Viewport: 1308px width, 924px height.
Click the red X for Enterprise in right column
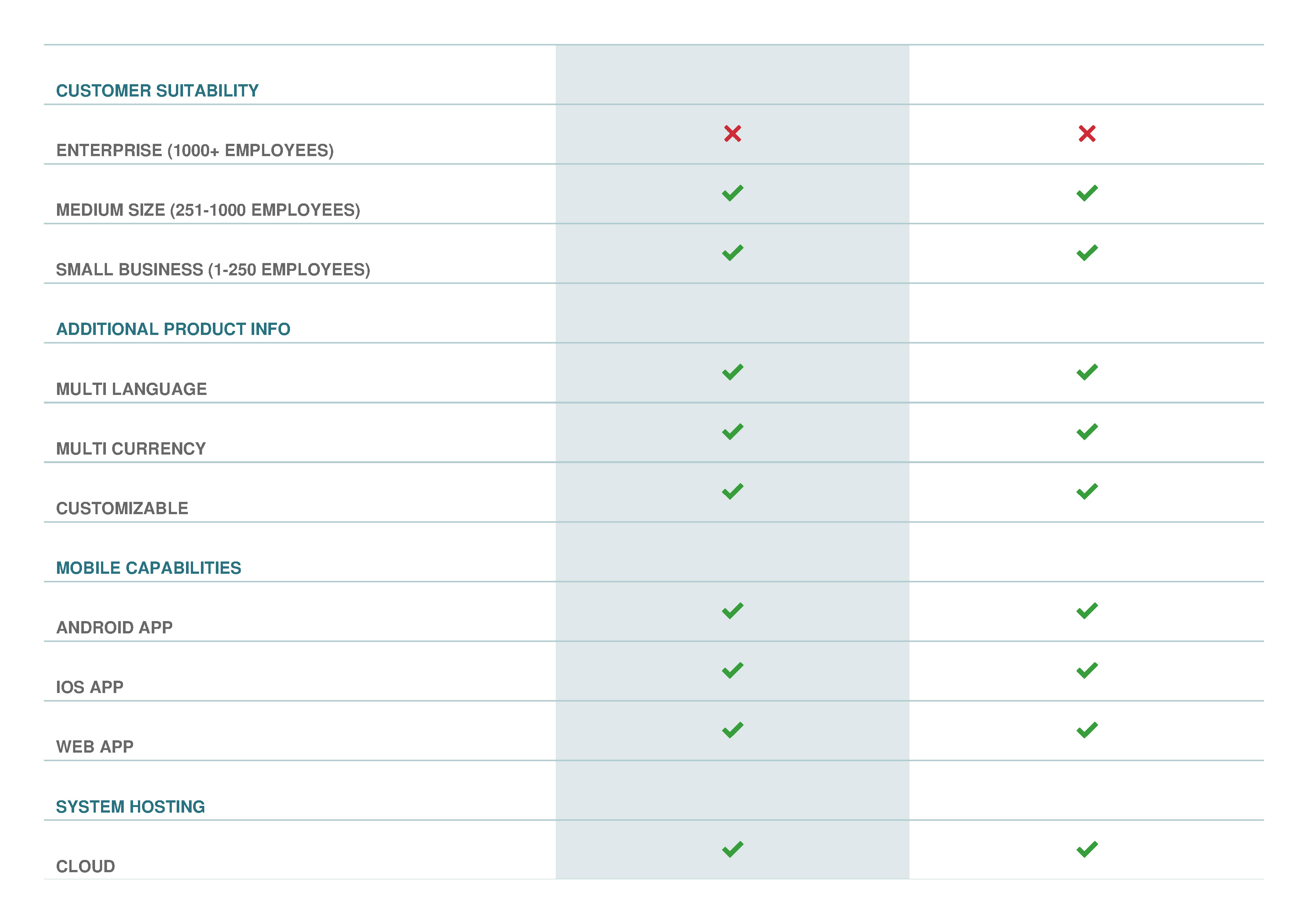pyautogui.click(x=1086, y=134)
